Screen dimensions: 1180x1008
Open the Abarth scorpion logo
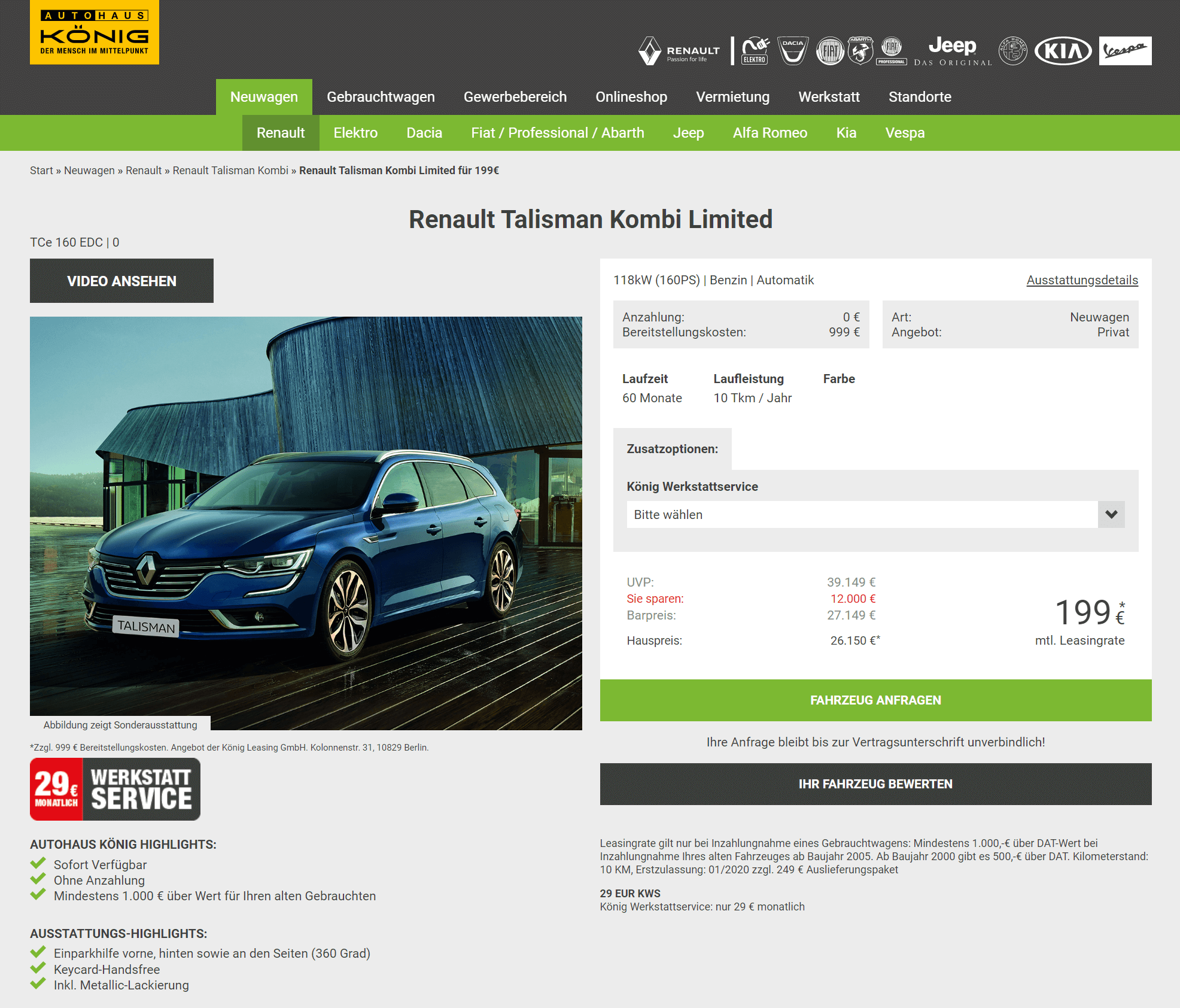860,51
